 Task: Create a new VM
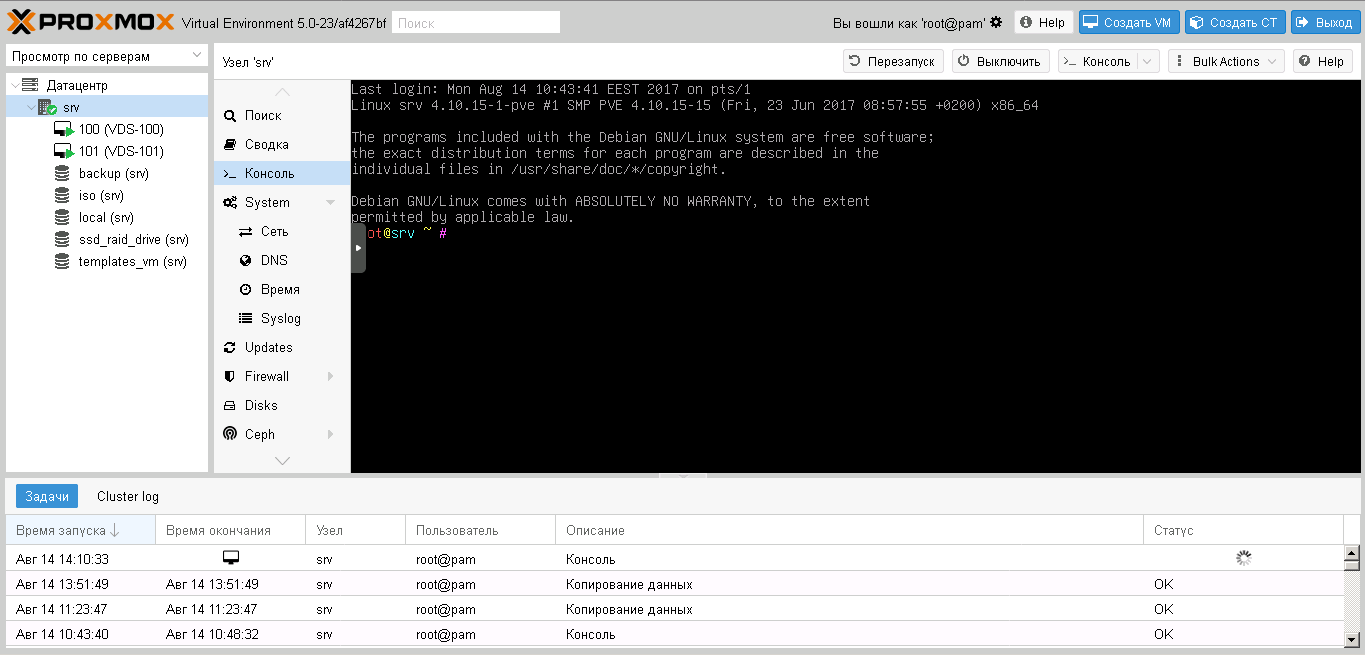1129,22
